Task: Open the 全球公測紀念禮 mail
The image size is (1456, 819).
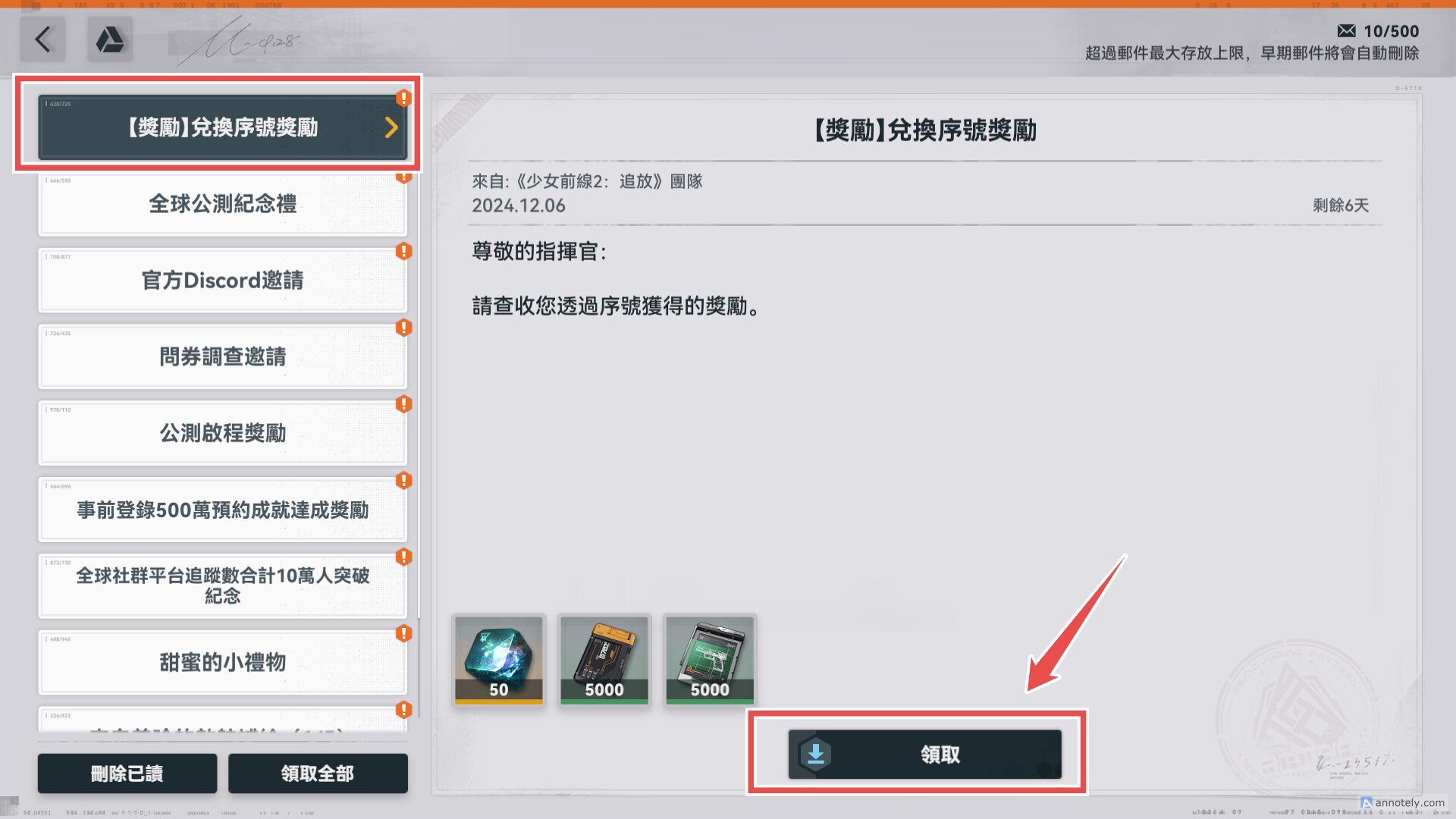Action: coord(223,204)
